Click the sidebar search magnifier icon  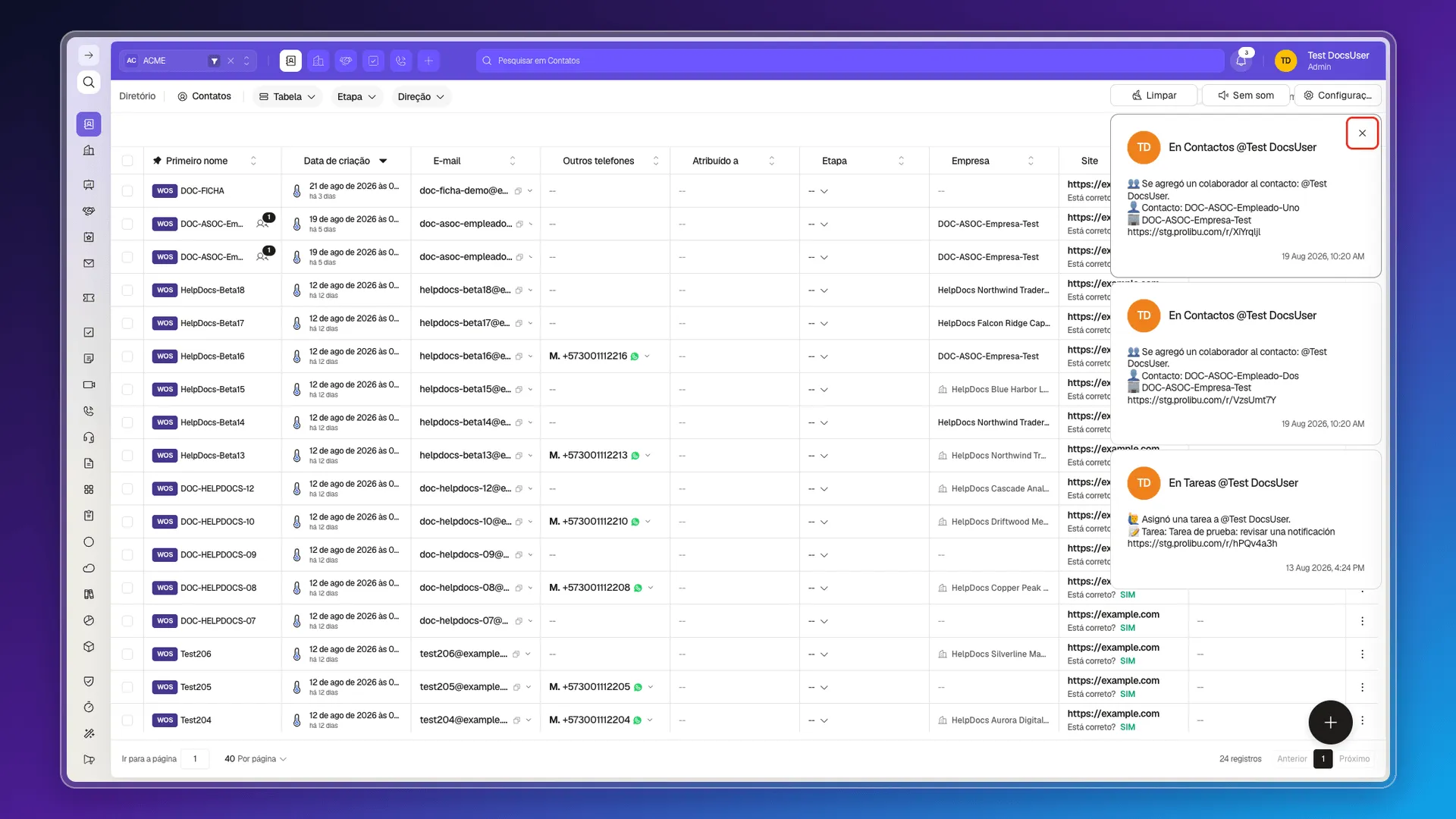[89, 82]
